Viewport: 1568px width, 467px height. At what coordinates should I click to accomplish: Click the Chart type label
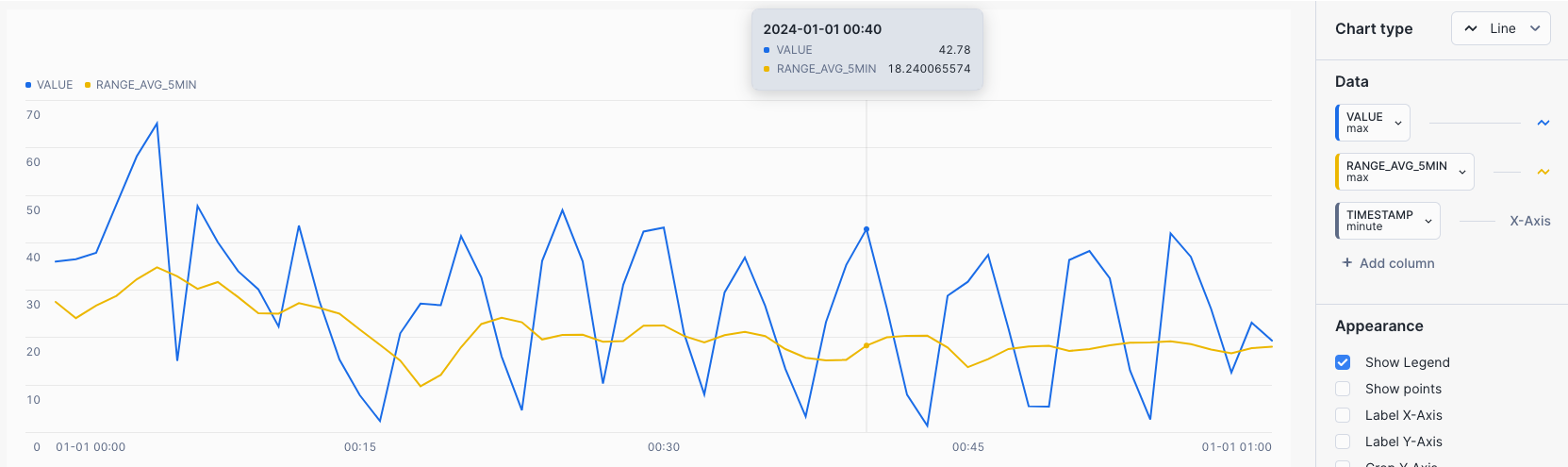click(1374, 29)
